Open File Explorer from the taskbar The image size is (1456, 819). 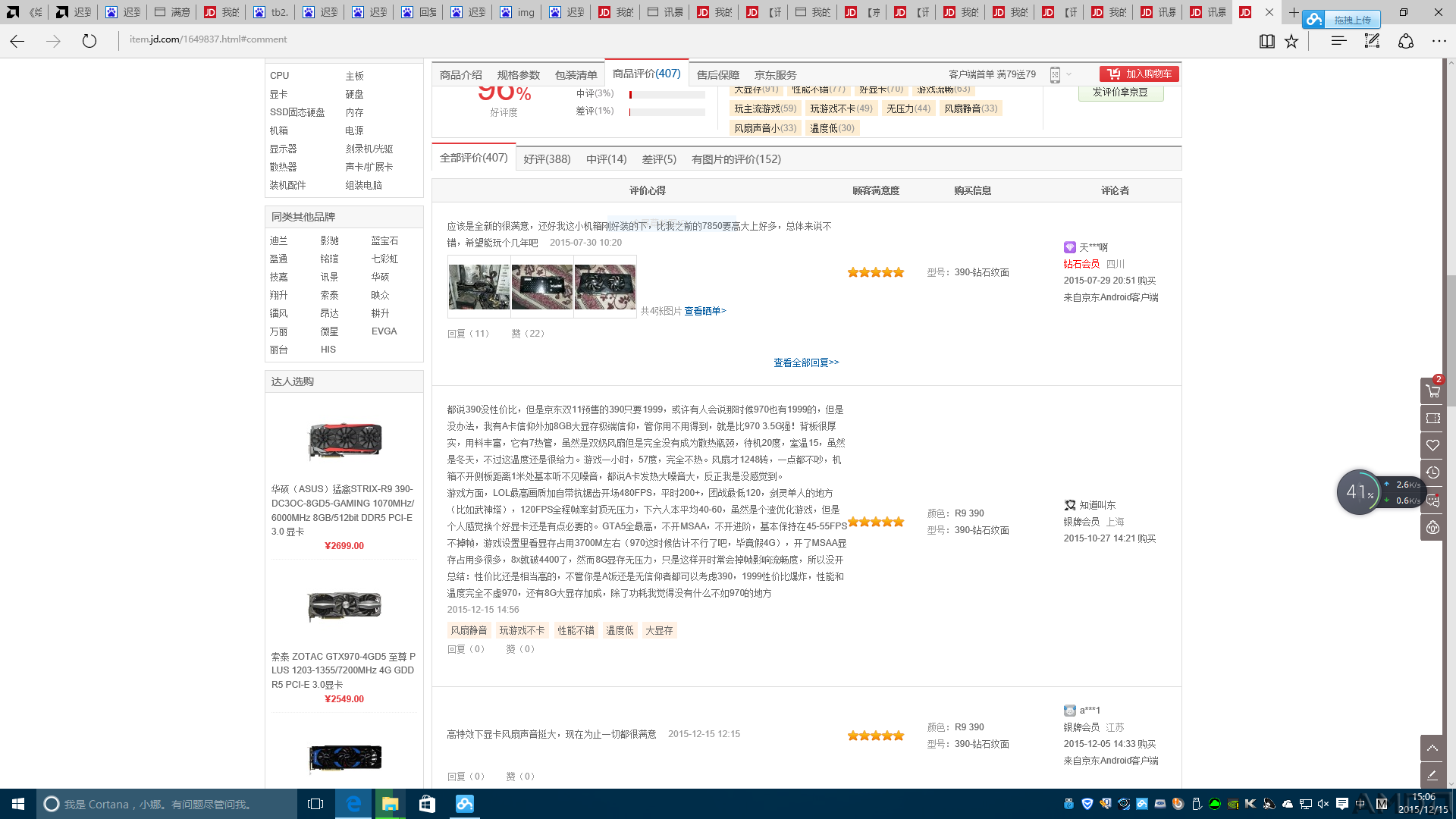[x=390, y=804]
